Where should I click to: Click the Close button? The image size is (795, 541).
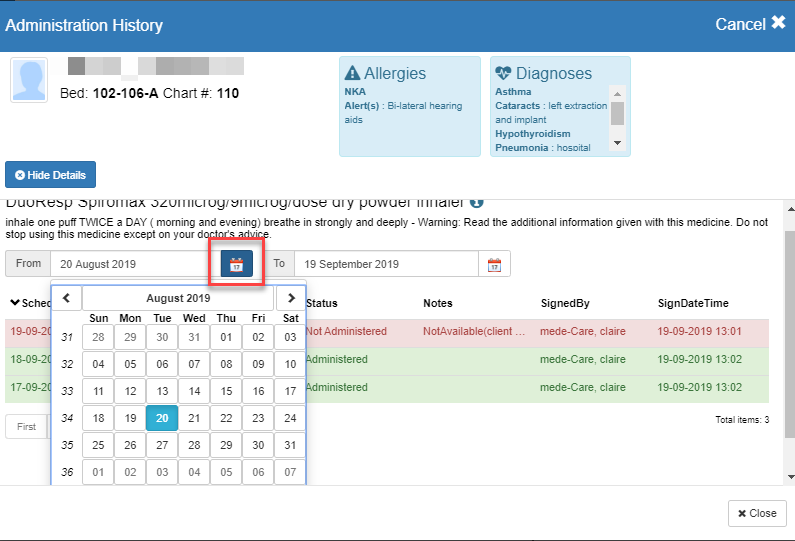[x=757, y=513]
